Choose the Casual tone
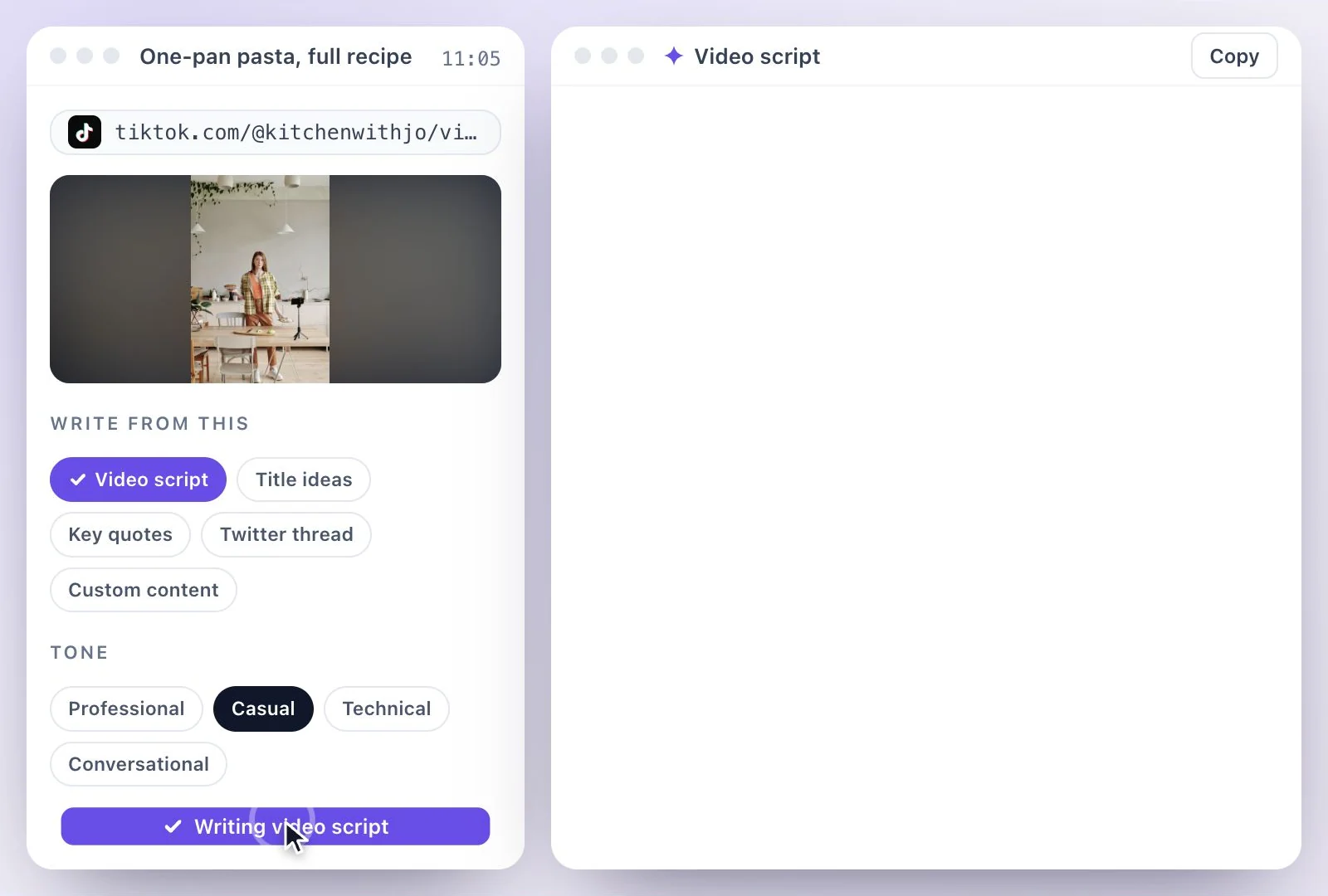The image size is (1328, 896). coord(263,709)
